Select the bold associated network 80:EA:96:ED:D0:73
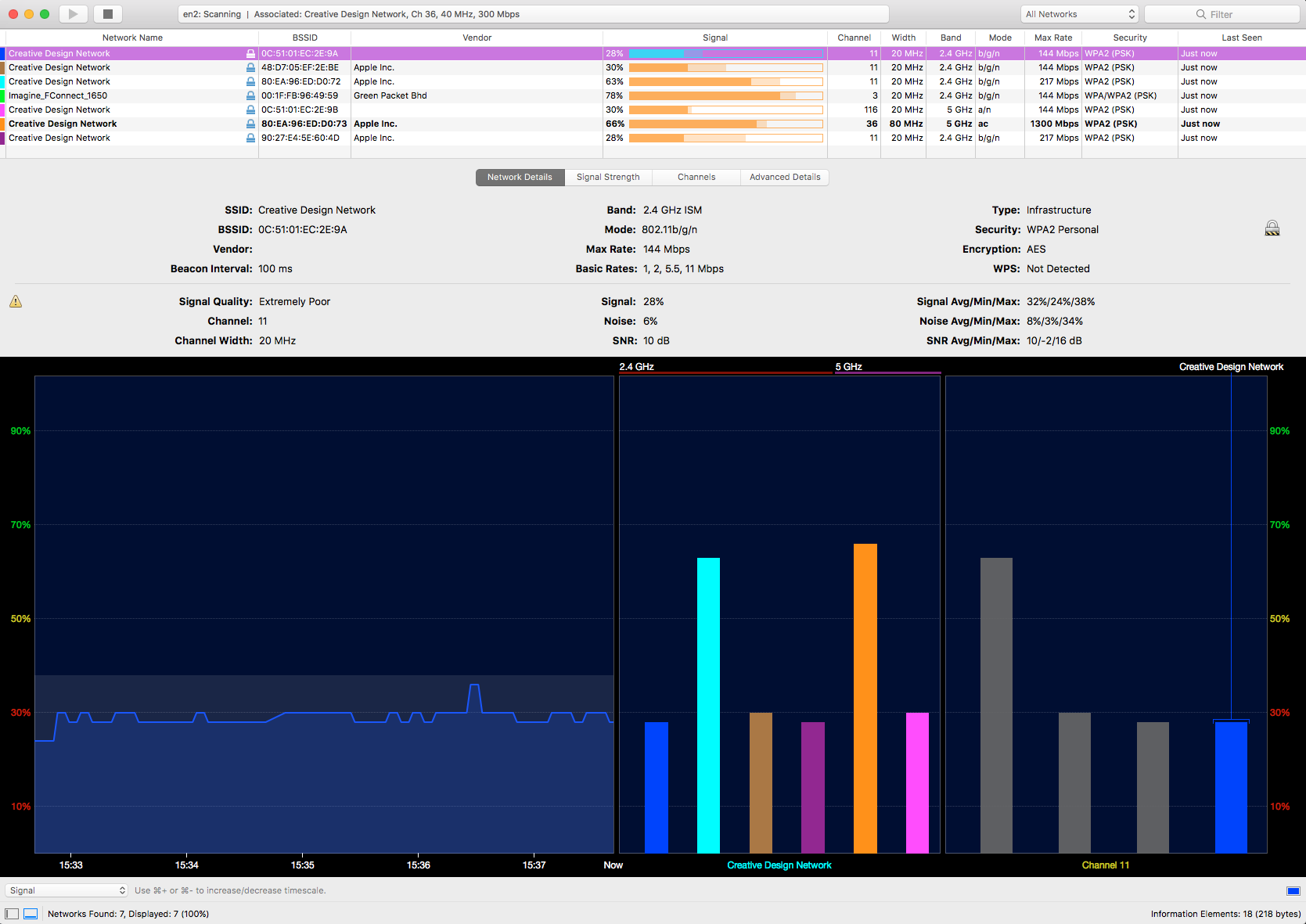The width and height of the screenshot is (1306, 924). [653, 124]
